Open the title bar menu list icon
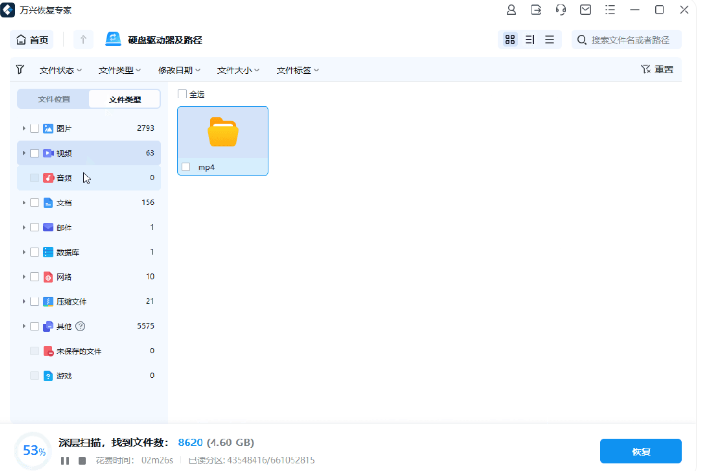 point(610,9)
